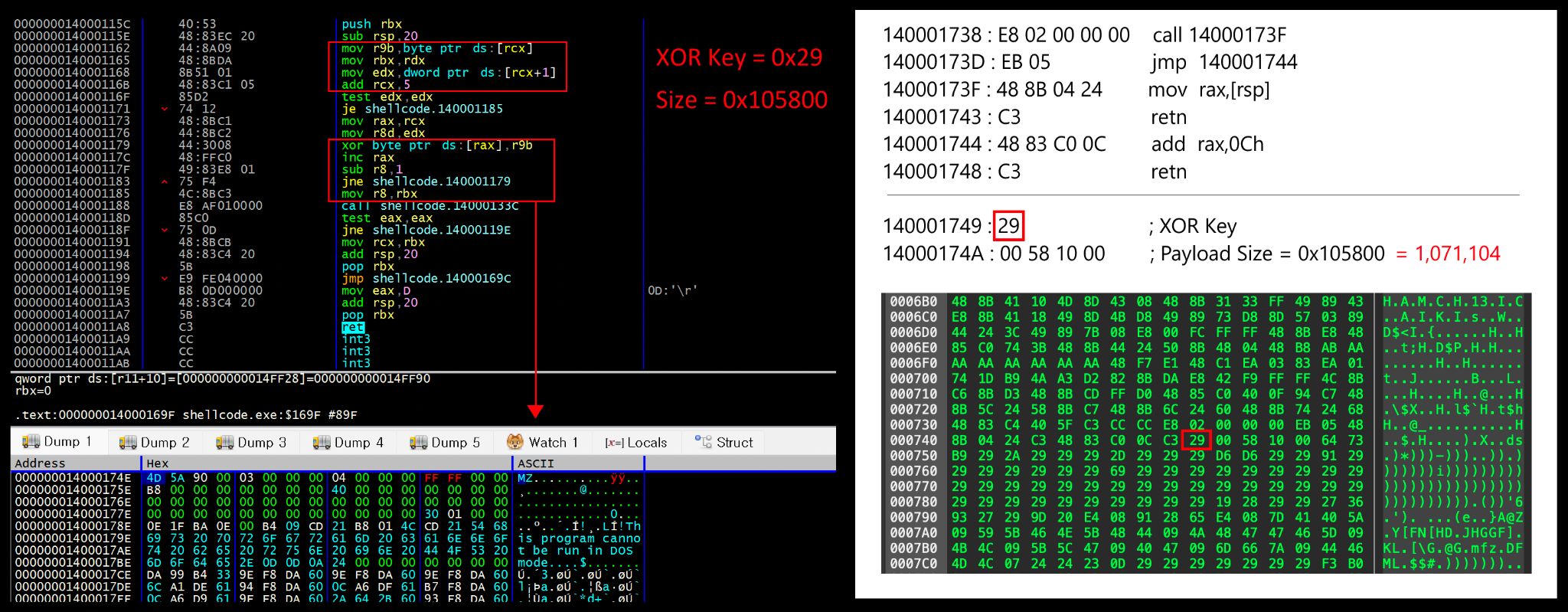The image size is (1568, 612).
Task: Select dump row at address 000000014000174E
Action: pyautogui.click(x=329, y=477)
